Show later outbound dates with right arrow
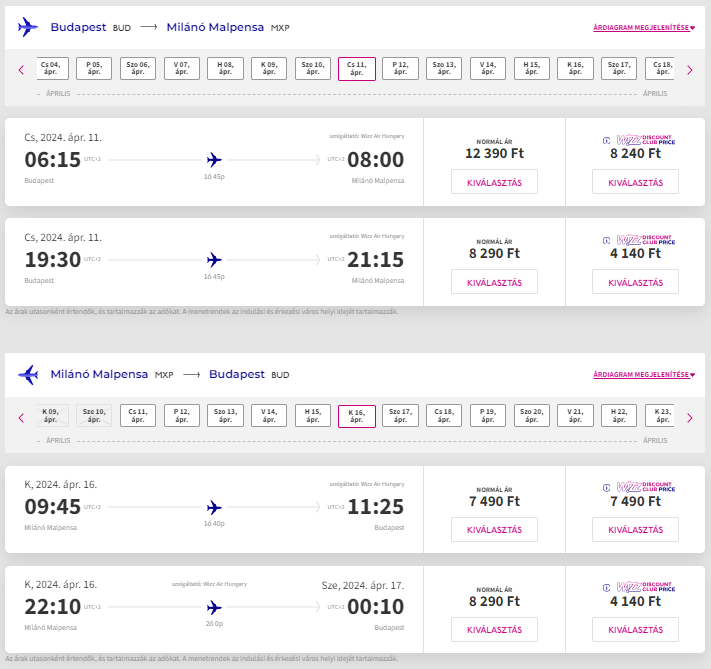 coord(690,70)
